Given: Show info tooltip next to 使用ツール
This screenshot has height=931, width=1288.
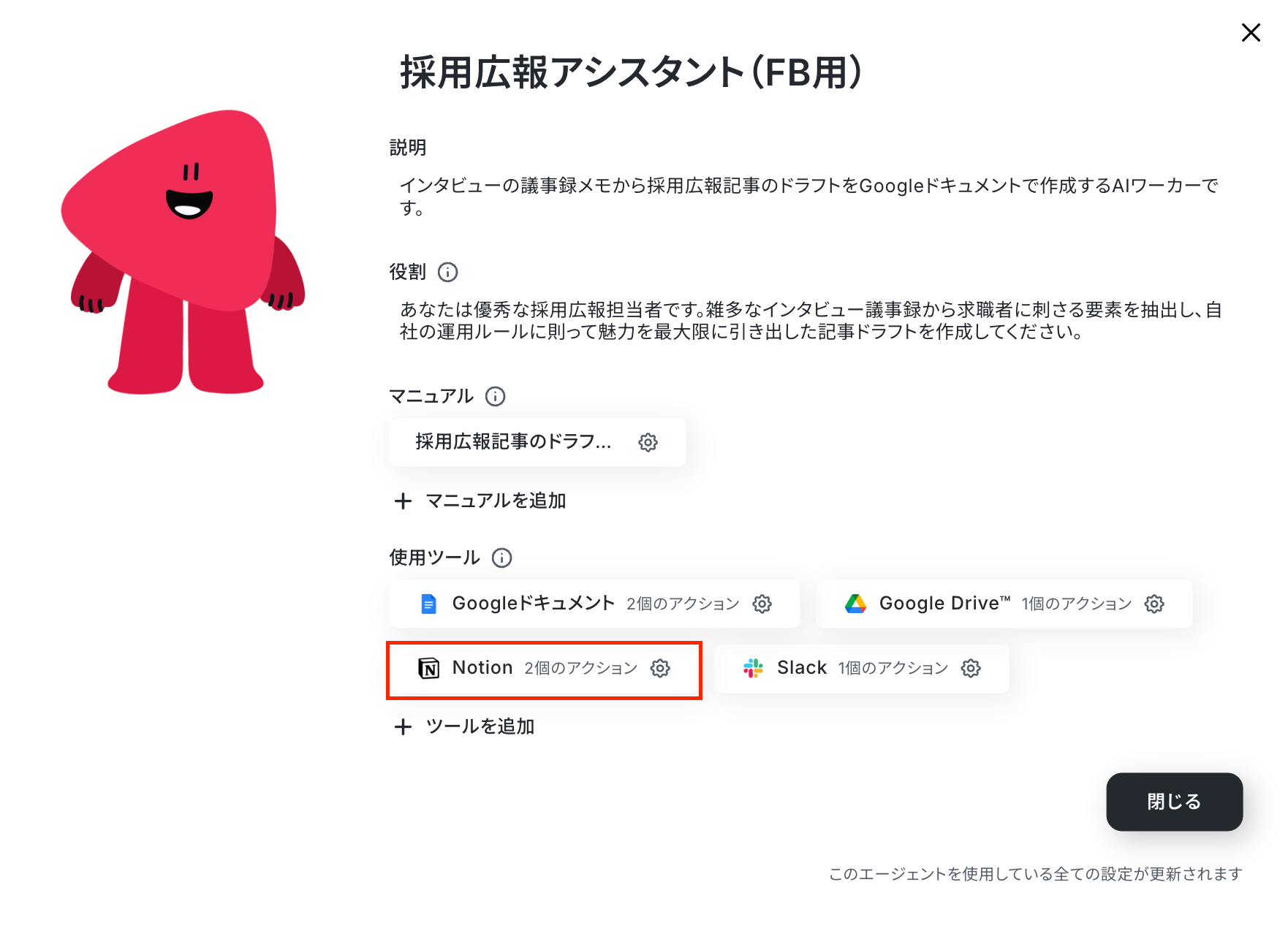Looking at the screenshot, I should pyautogui.click(x=502, y=558).
